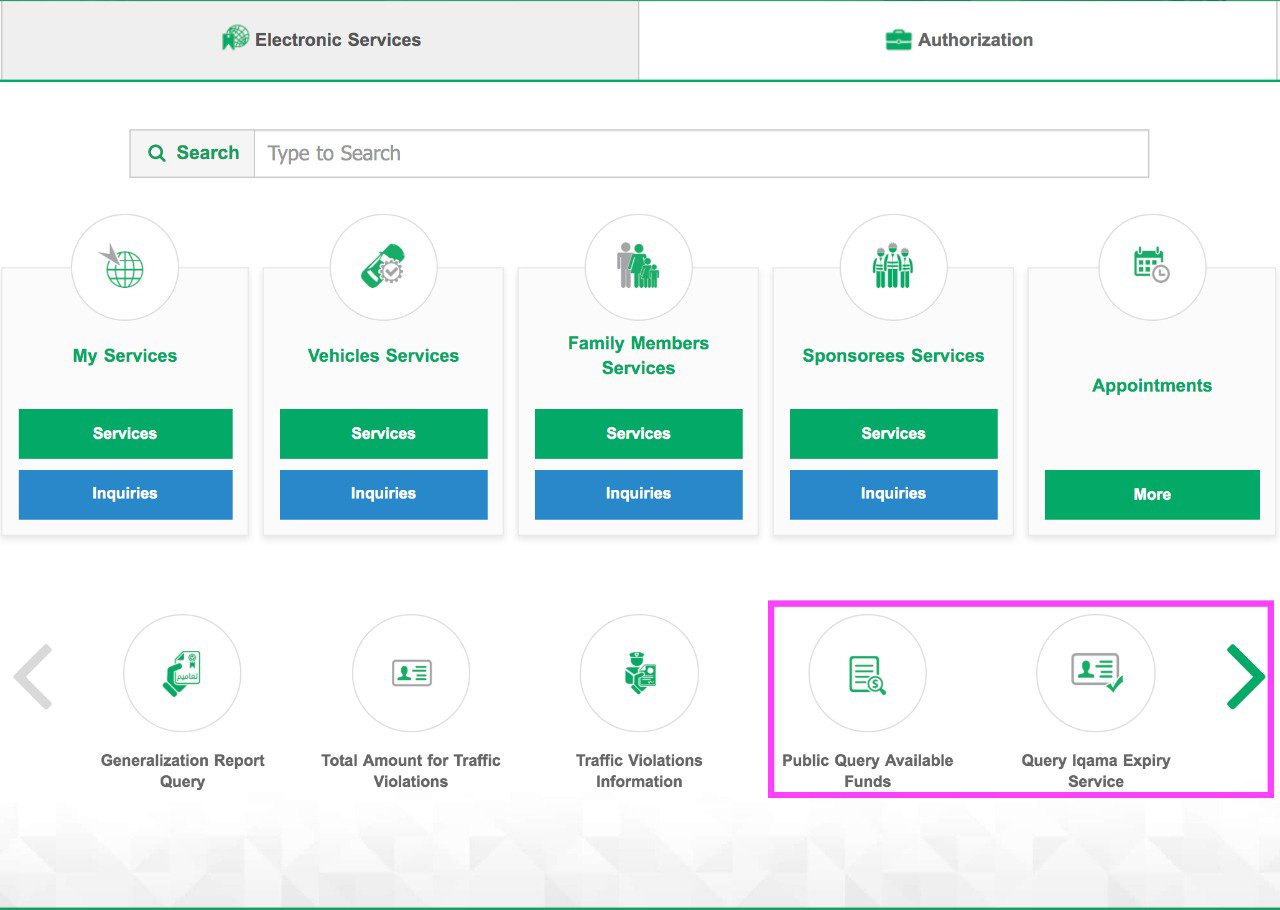Viewport: 1280px width, 910px height.
Task: Click Inquiries button under Vehicles Services
Action: pyautogui.click(x=383, y=494)
